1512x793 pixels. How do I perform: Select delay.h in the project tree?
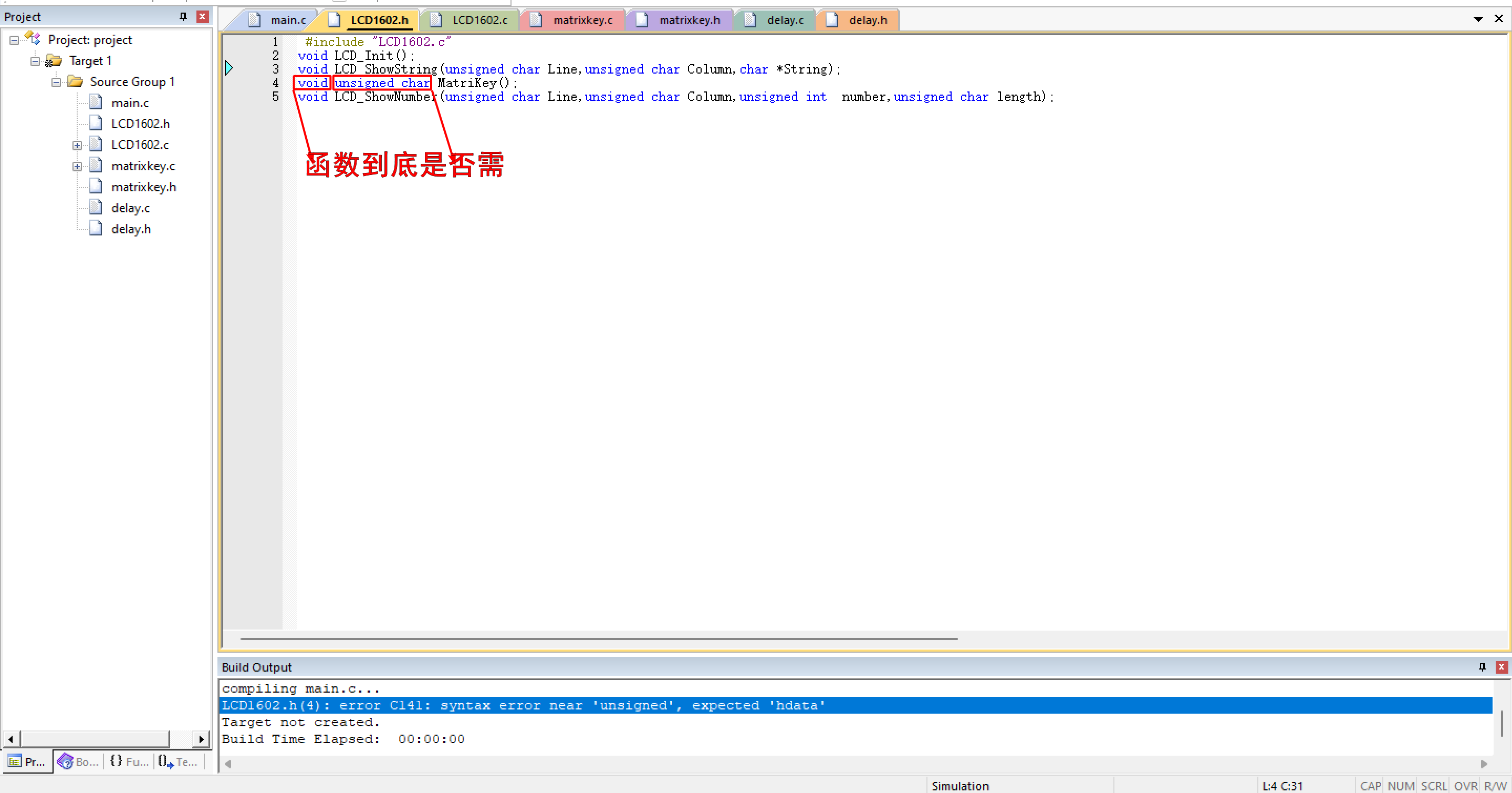131,229
